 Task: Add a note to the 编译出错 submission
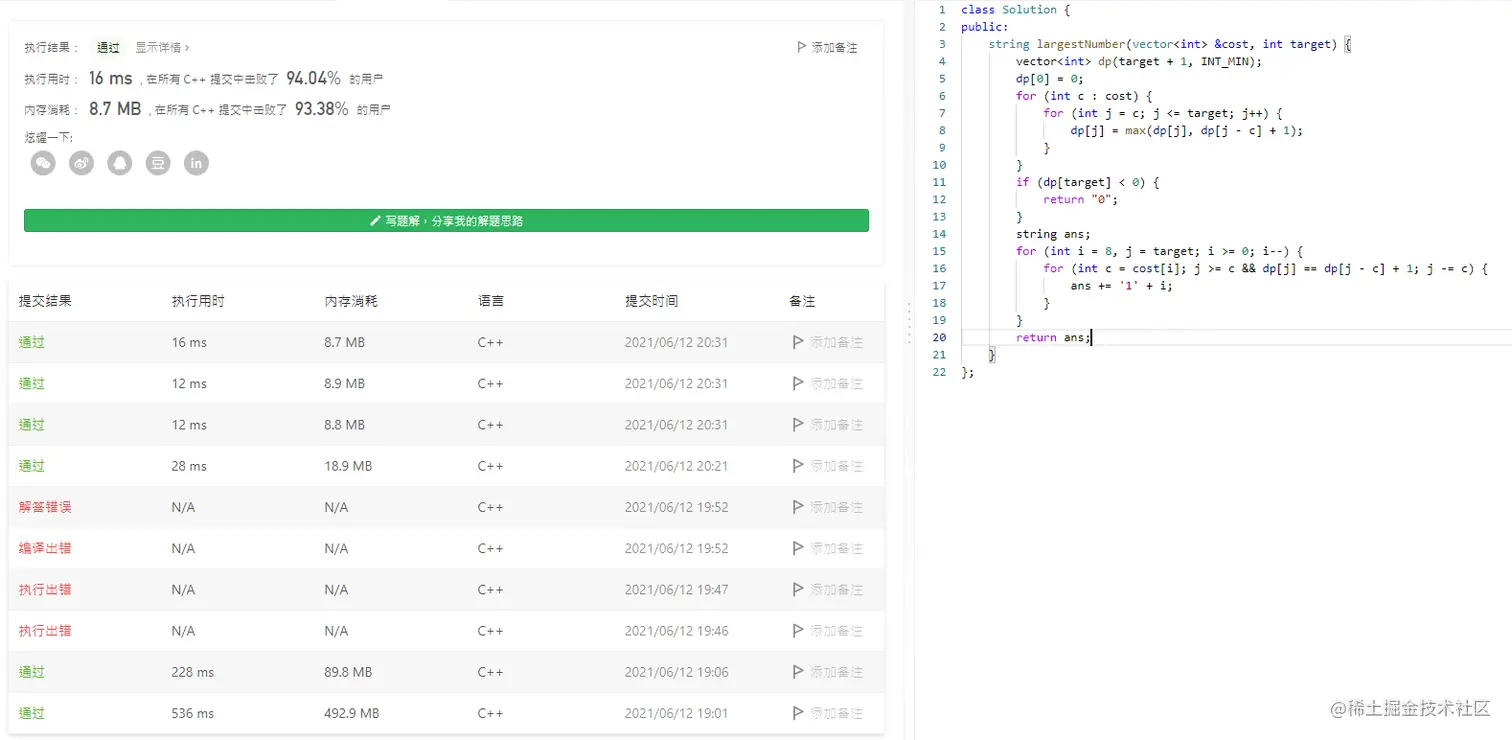827,548
